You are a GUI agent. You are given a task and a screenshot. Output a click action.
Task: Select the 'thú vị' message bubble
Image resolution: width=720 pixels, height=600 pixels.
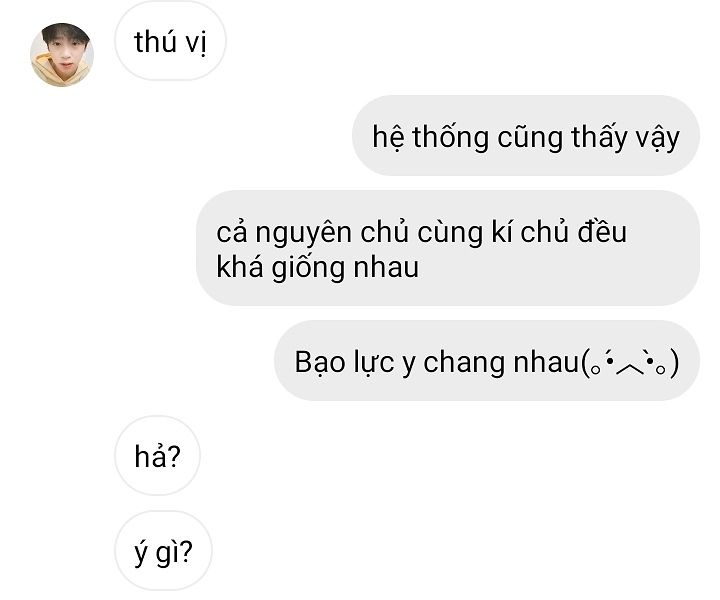[170, 41]
